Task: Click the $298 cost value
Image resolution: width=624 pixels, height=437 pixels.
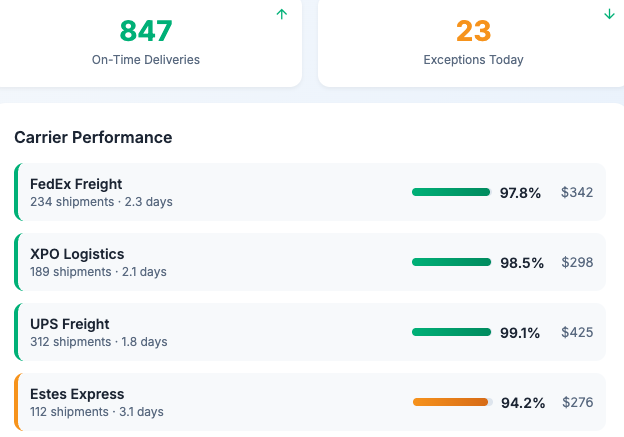Action: tap(577, 262)
